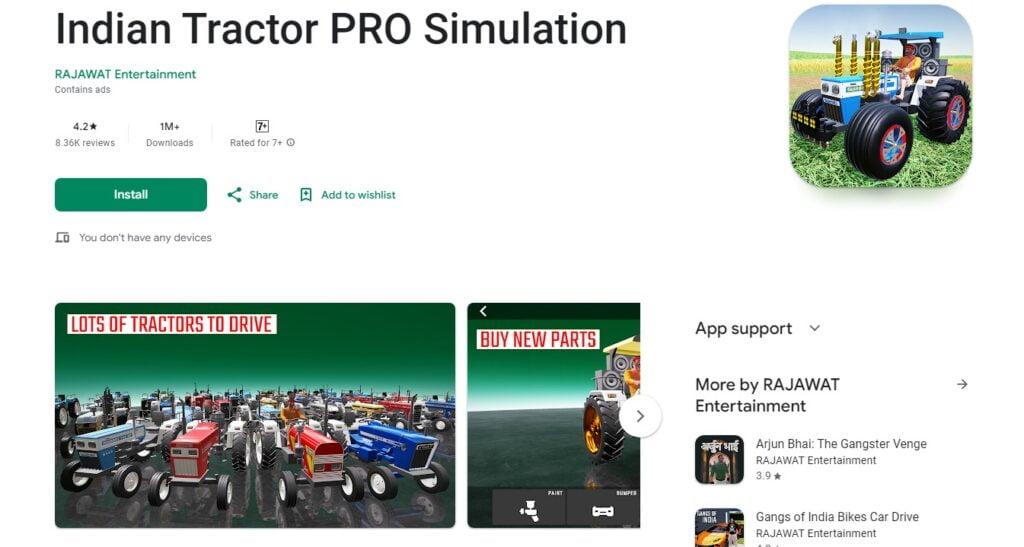The width and height of the screenshot is (1024, 547).
Task: Open More by RAJAWAT Entertainment arrow
Action: click(x=962, y=384)
